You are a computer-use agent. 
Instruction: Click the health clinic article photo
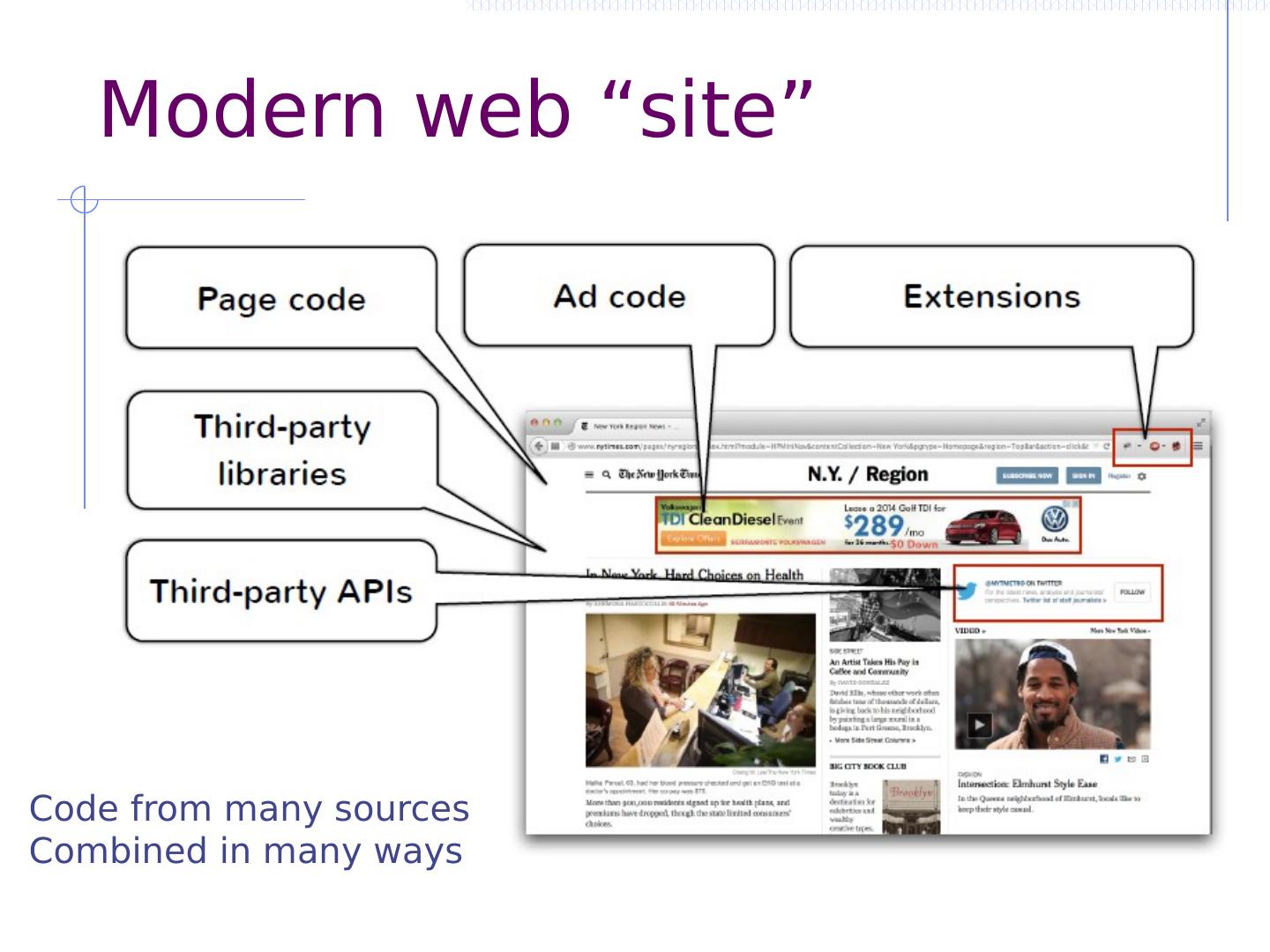click(700, 690)
